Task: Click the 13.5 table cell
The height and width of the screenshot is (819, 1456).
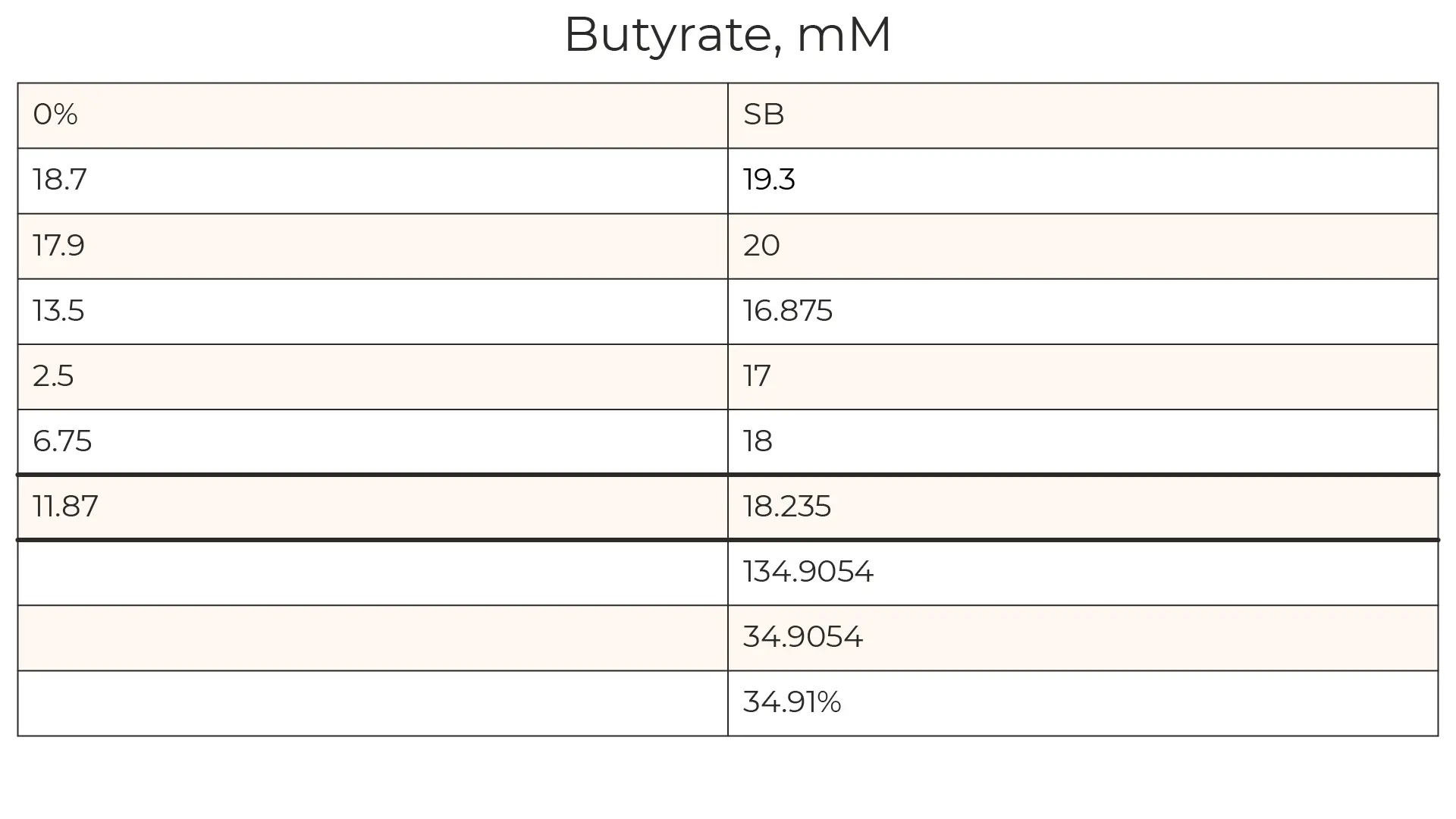Action: 372,311
